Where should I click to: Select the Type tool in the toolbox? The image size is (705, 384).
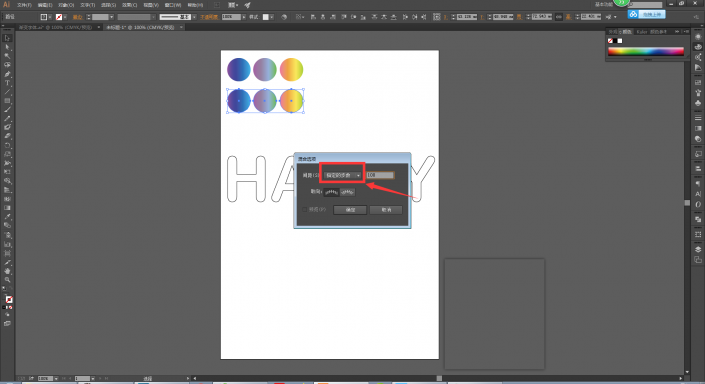coord(8,83)
